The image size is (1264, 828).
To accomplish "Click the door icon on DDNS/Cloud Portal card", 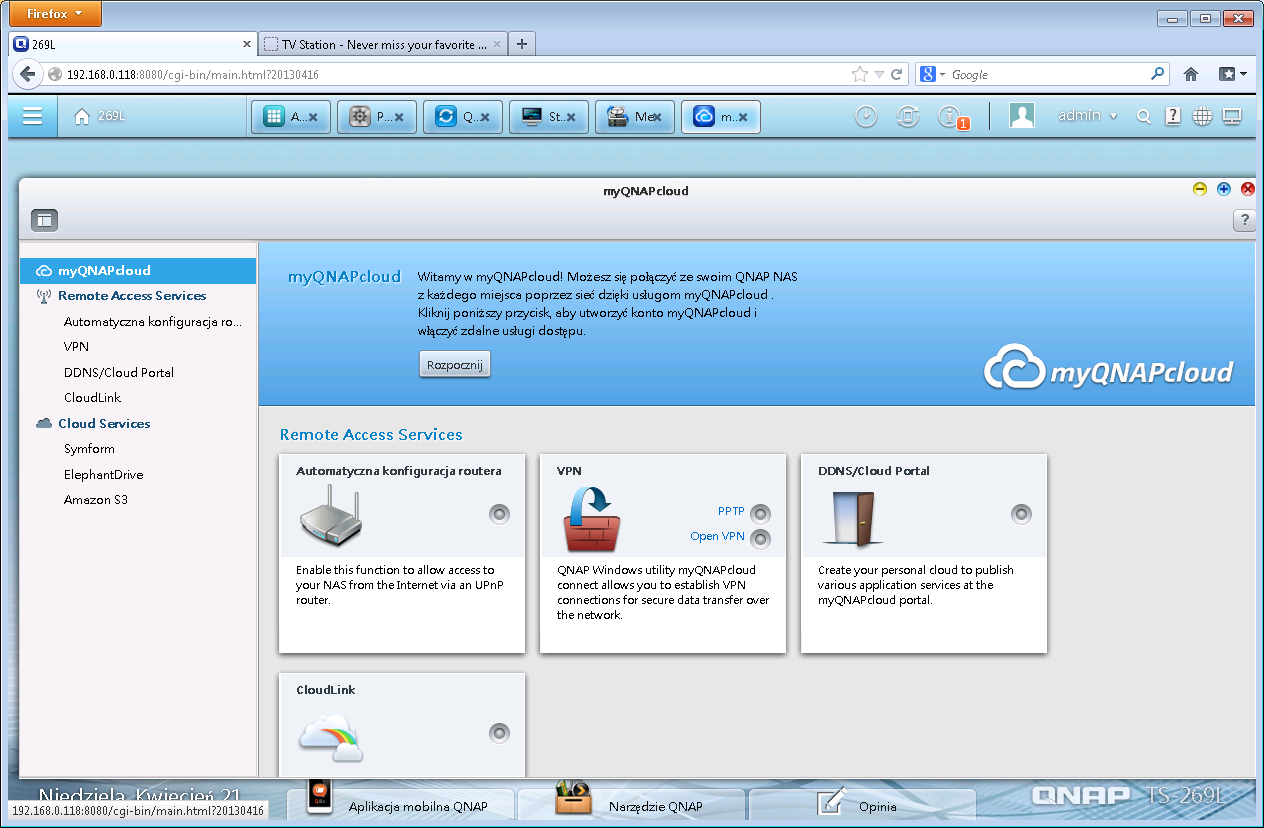I will click(x=852, y=517).
